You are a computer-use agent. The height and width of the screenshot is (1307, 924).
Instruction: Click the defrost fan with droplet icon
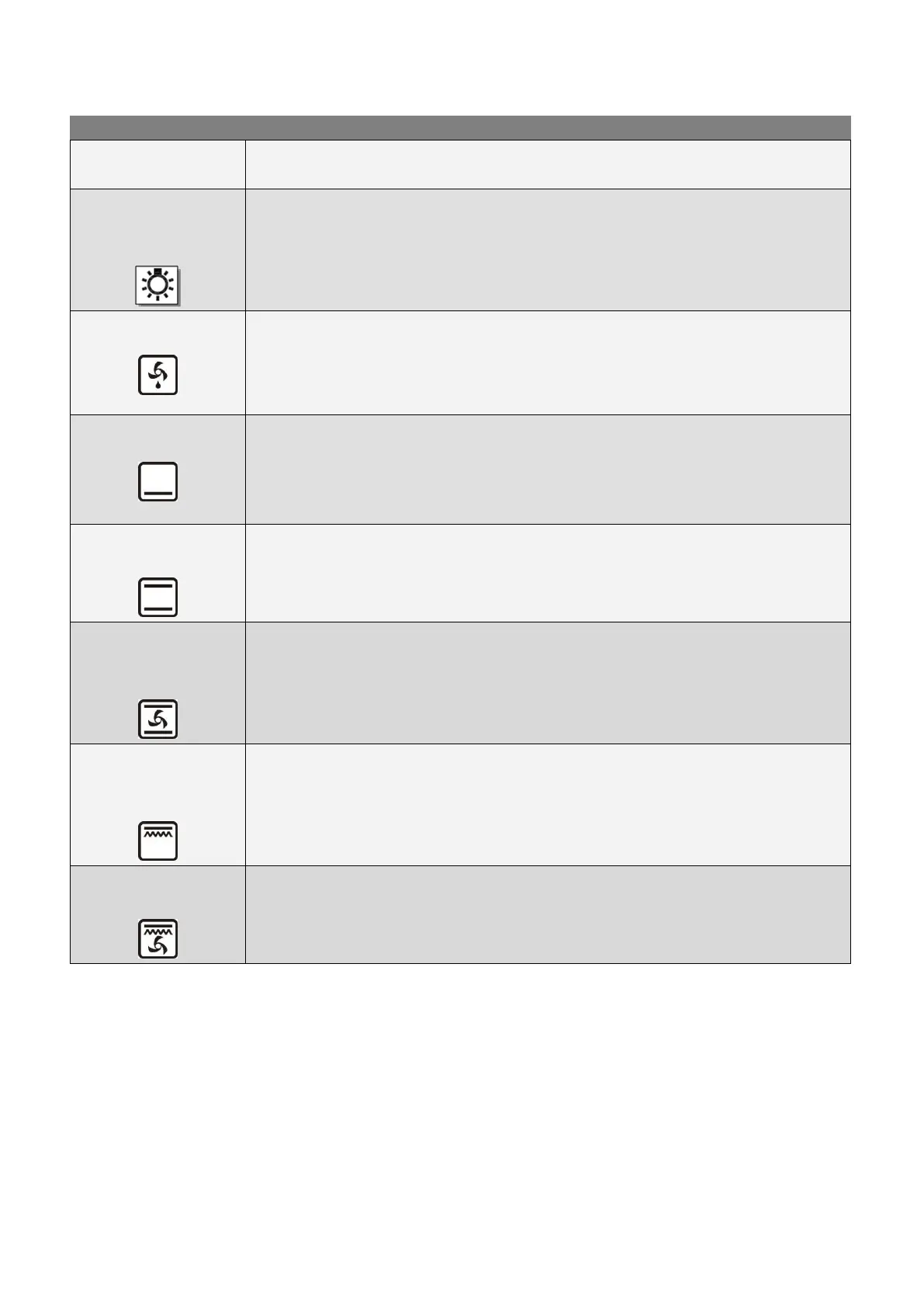[157, 375]
